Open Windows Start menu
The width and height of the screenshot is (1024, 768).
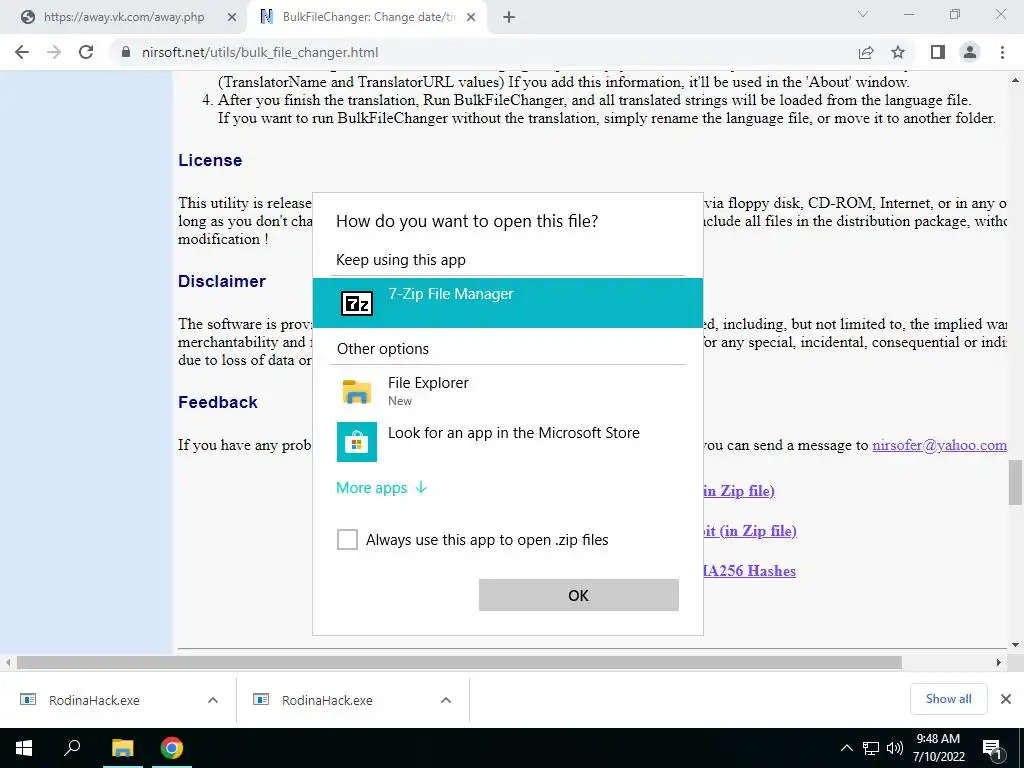coord(24,748)
